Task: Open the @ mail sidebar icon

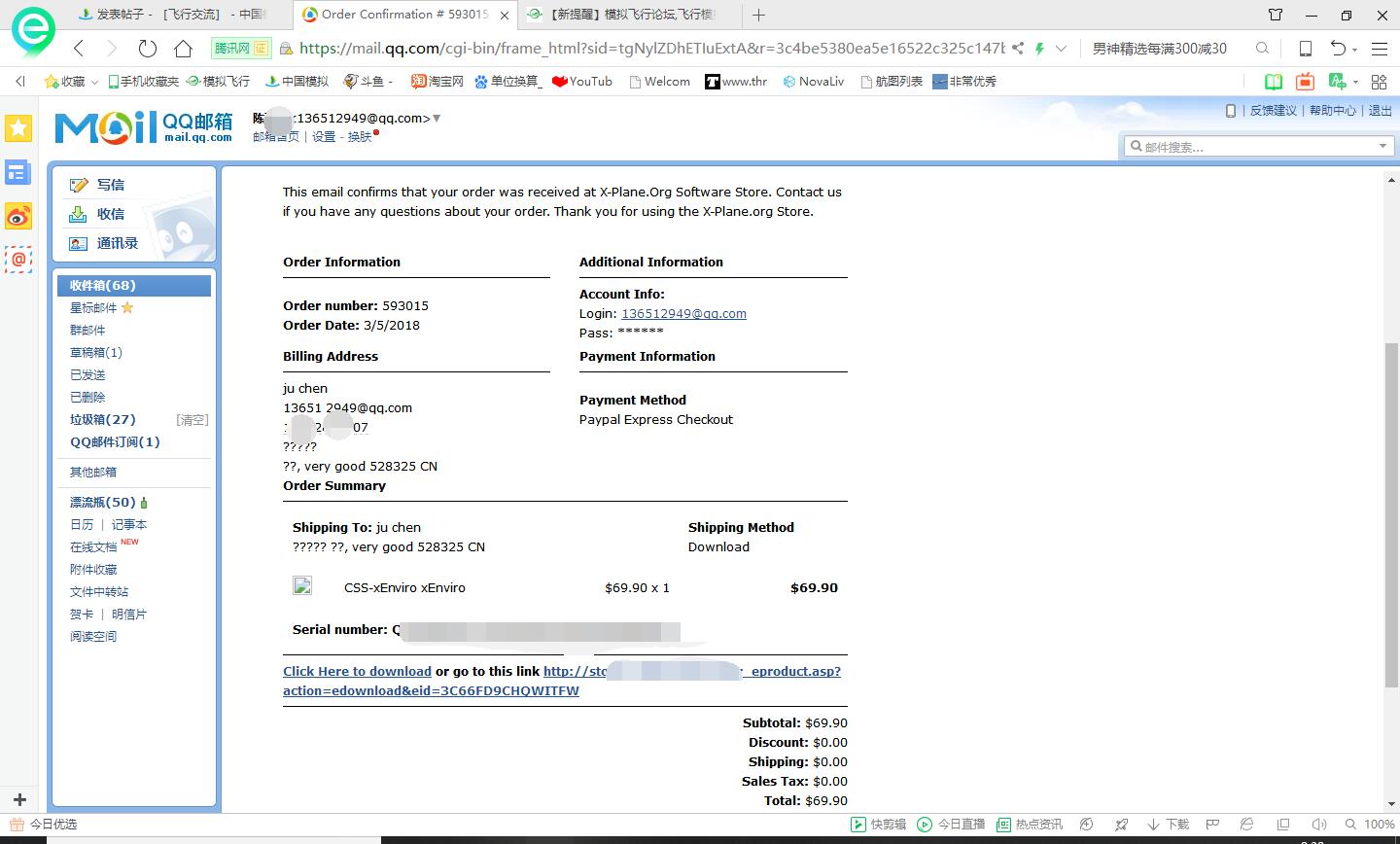Action: pyautogui.click(x=18, y=260)
